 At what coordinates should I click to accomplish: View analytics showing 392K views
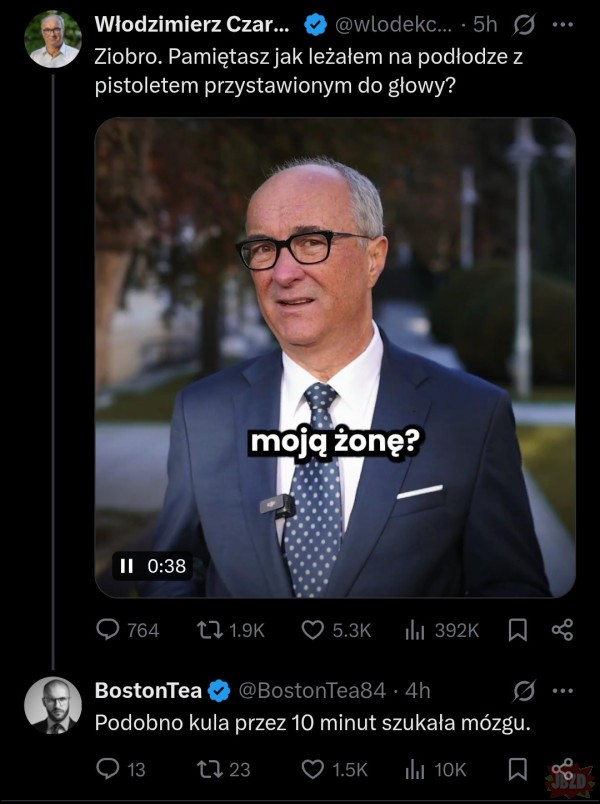(415, 630)
